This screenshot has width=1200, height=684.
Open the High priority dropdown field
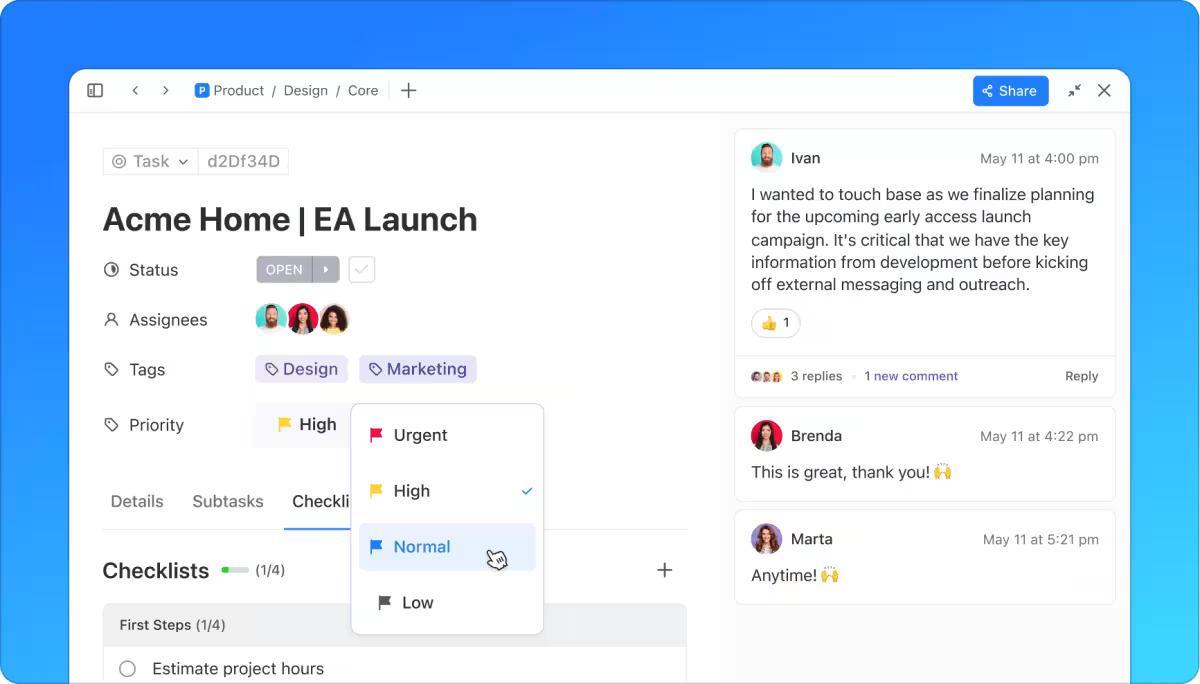[303, 424]
